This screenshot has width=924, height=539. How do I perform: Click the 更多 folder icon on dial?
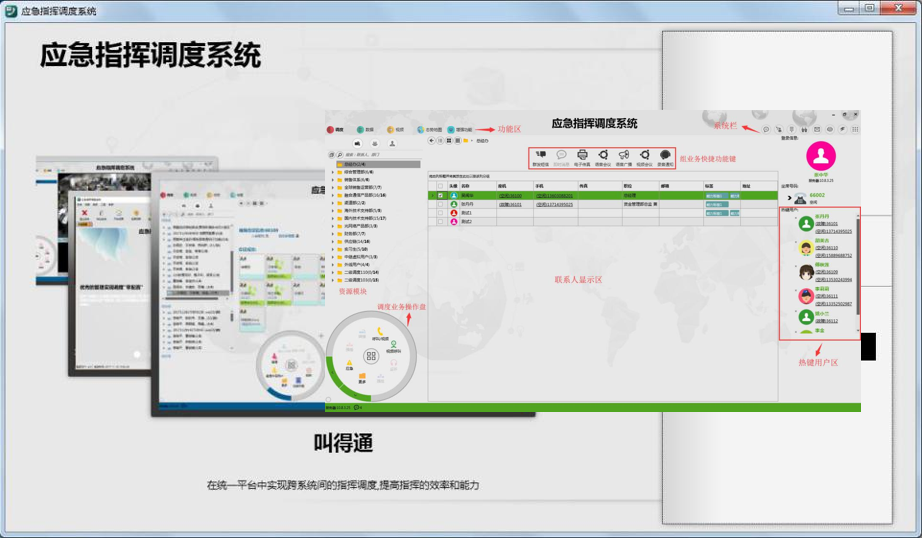click(362, 376)
